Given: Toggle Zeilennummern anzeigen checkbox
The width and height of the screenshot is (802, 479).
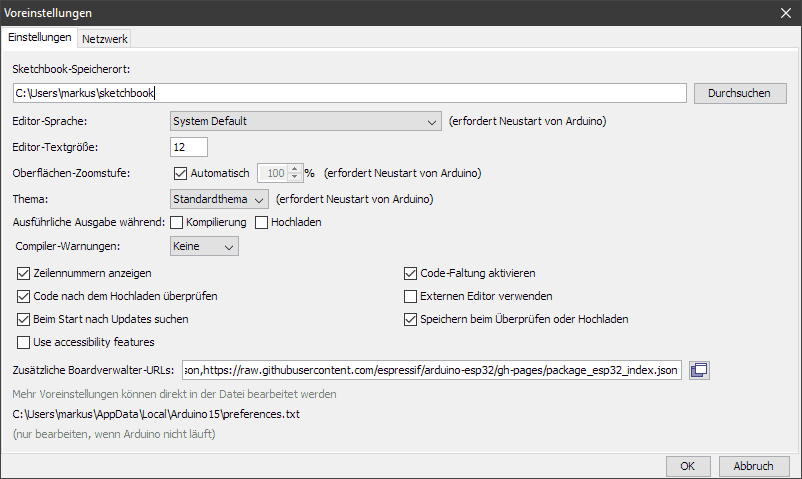Looking at the screenshot, I should 24,273.
